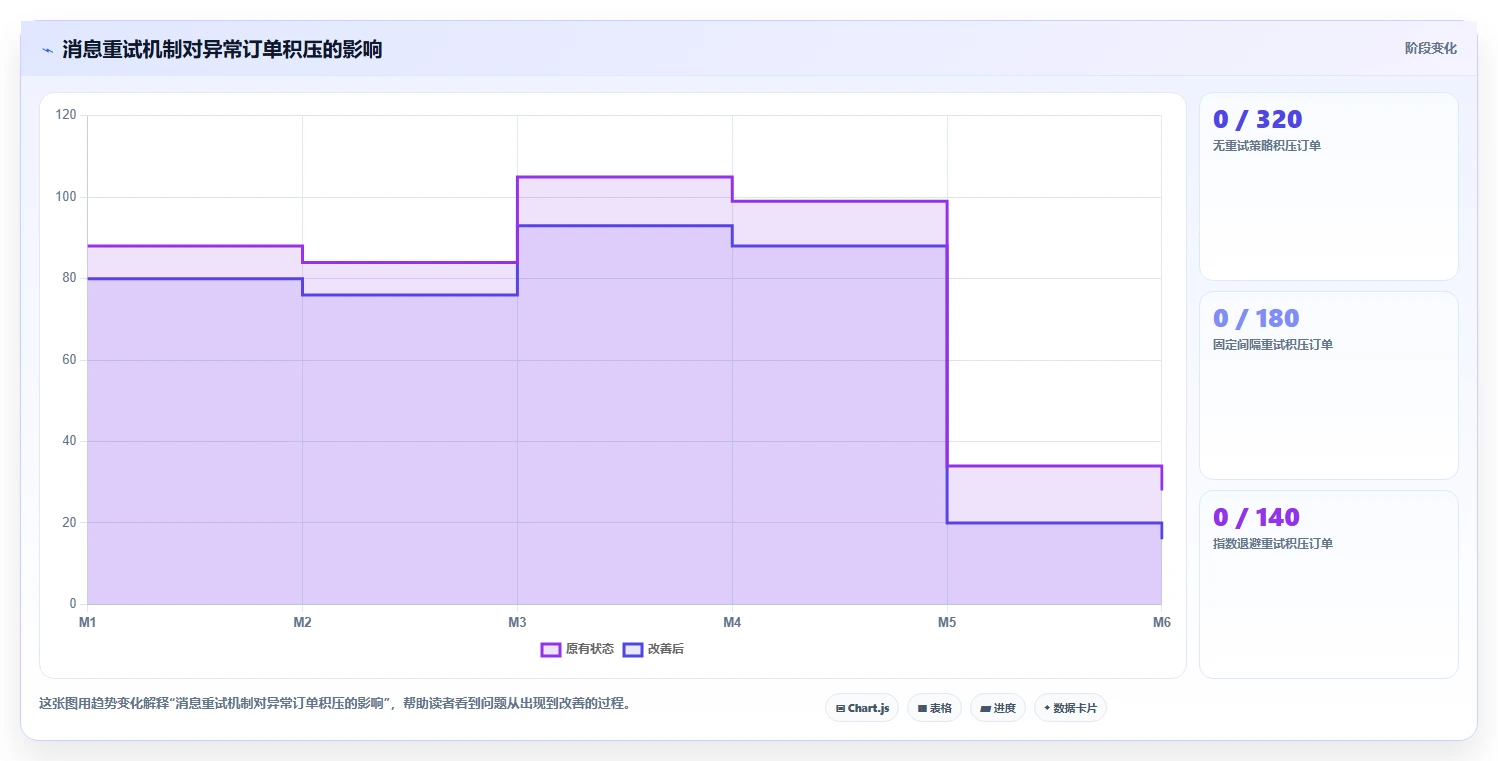1498x761 pixels.
Task: Click the purple 原有状态 legend swatch
Action: (551, 649)
